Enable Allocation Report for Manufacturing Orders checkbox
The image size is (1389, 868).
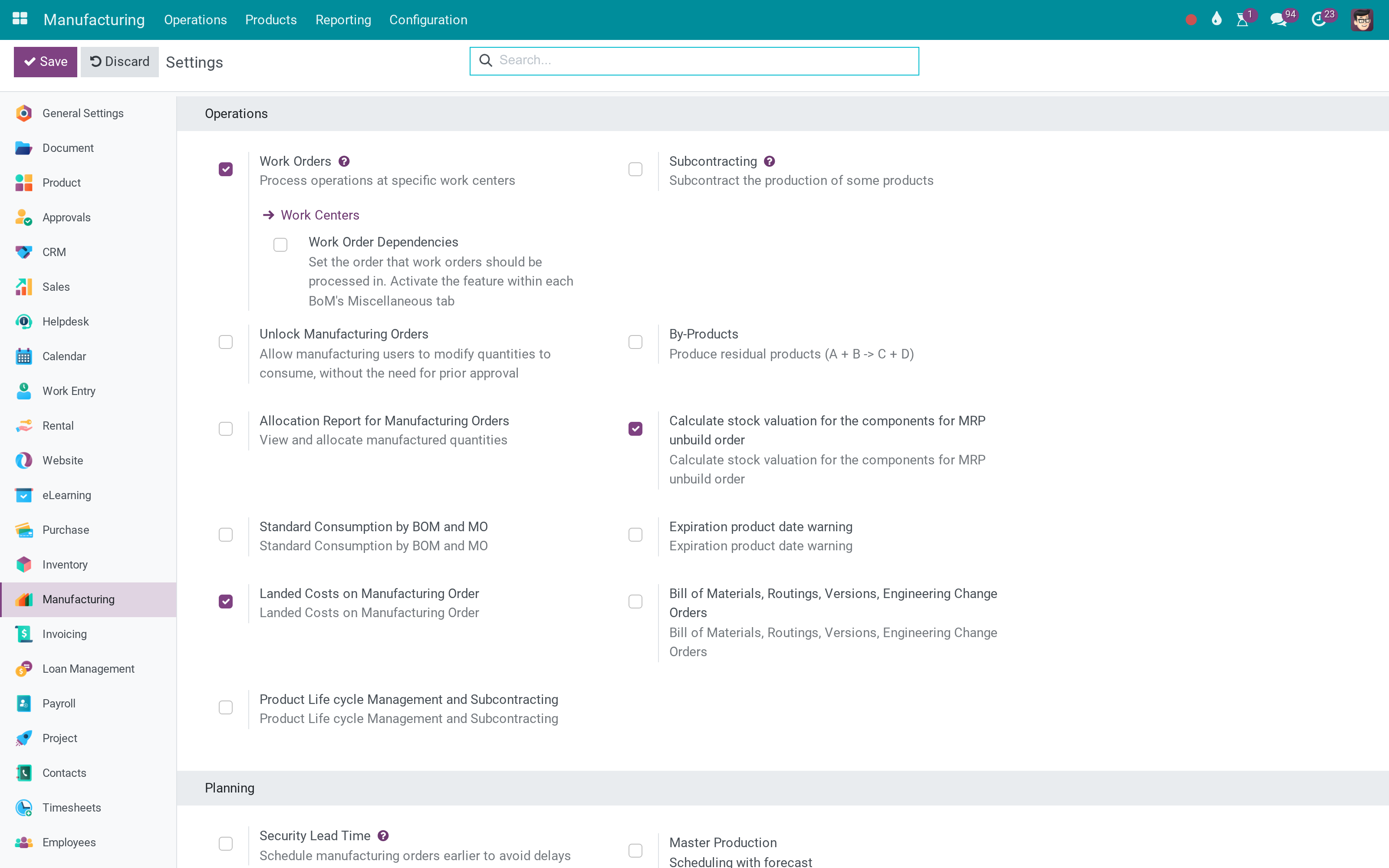pyautogui.click(x=226, y=429)
